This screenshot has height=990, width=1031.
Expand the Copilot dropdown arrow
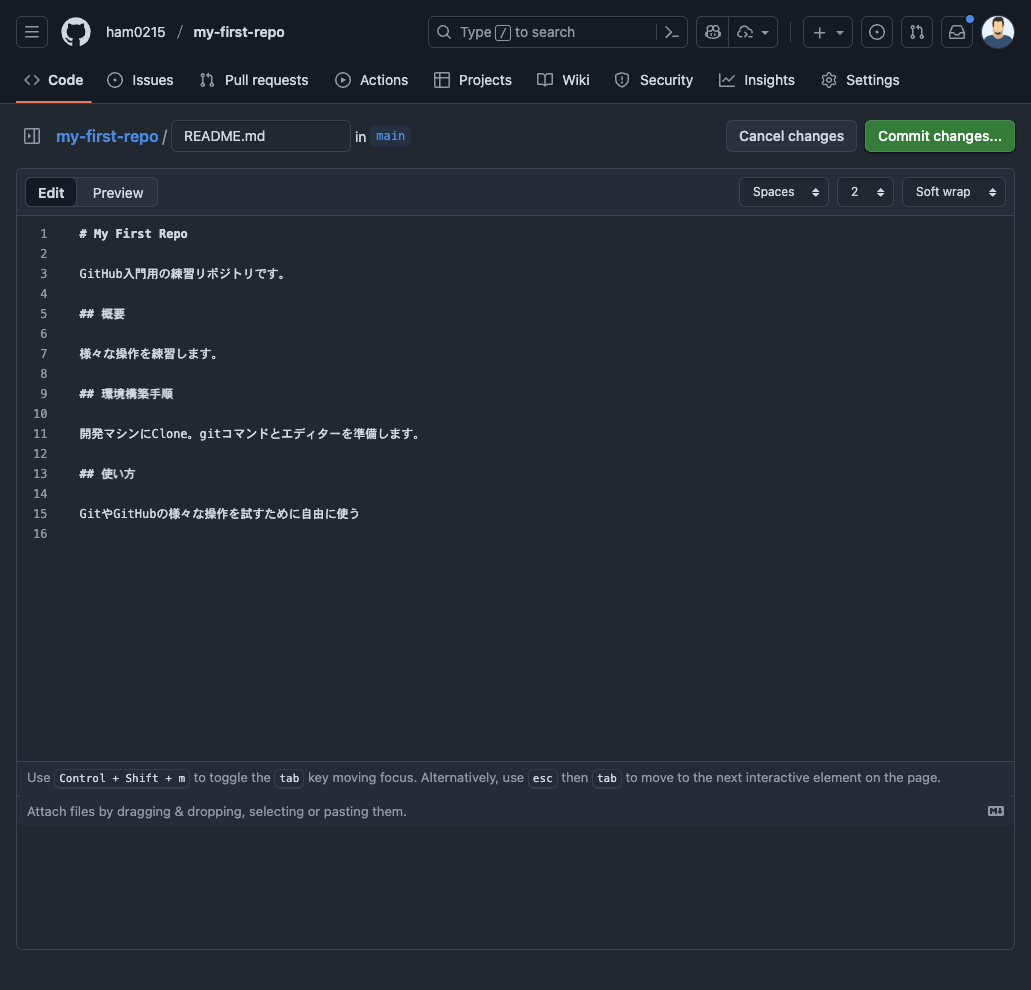765,31
